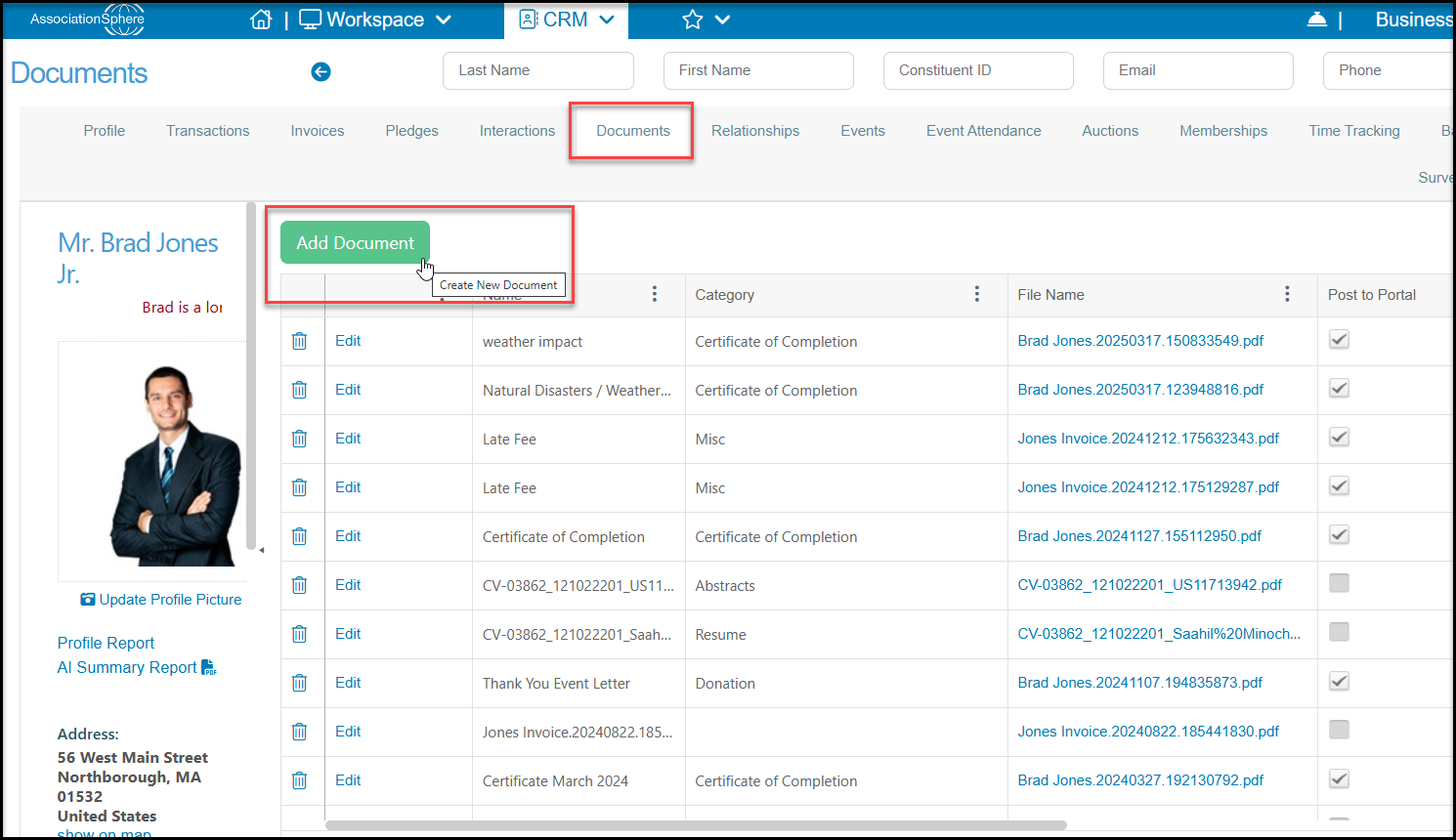The height and width of the screenshot is (840, 1456).
Task: Open Brad Jones.20250317.150833549.pdf file
Action: [x=1140, y=341]
